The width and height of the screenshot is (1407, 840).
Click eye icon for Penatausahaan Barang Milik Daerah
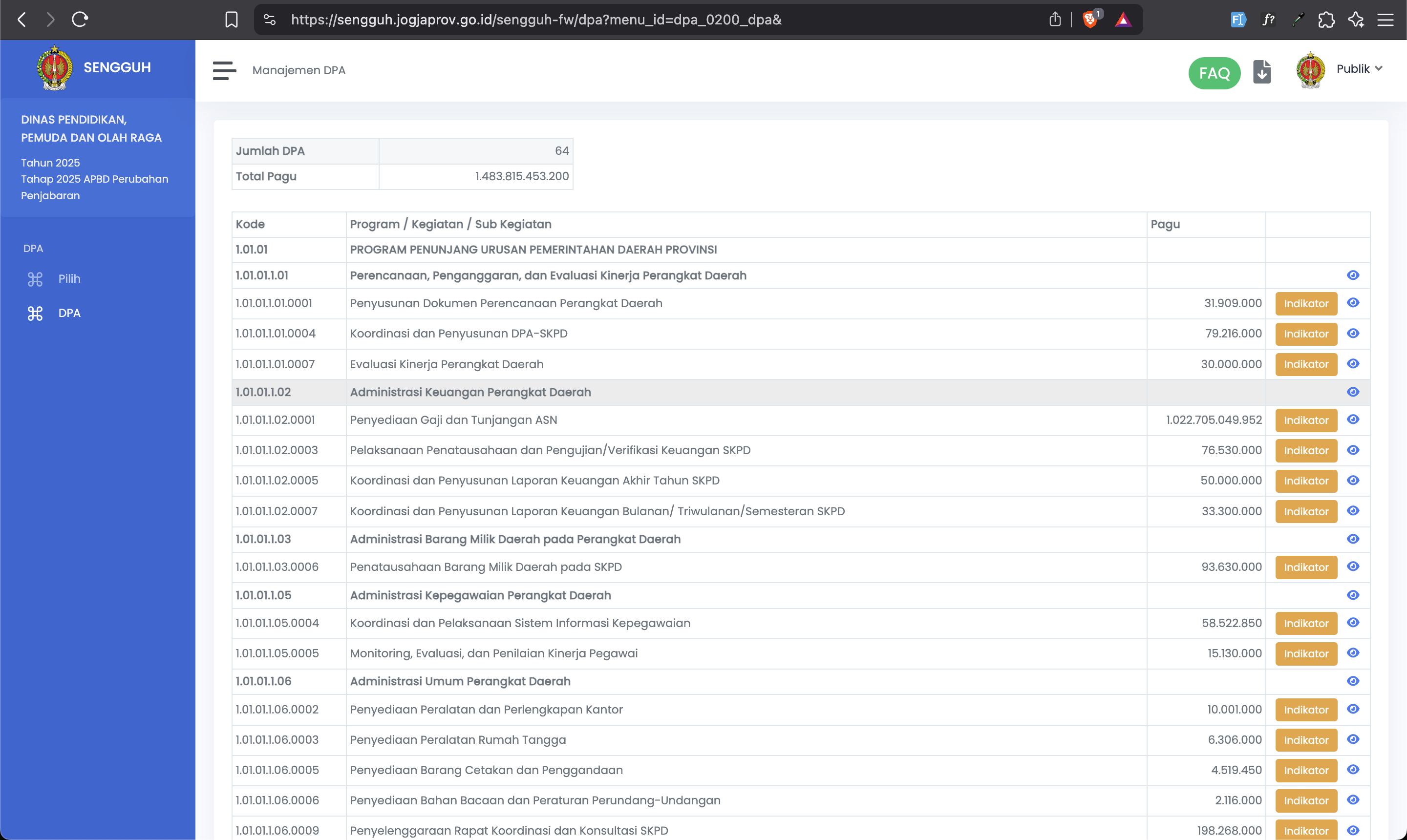click(1353, 567)
